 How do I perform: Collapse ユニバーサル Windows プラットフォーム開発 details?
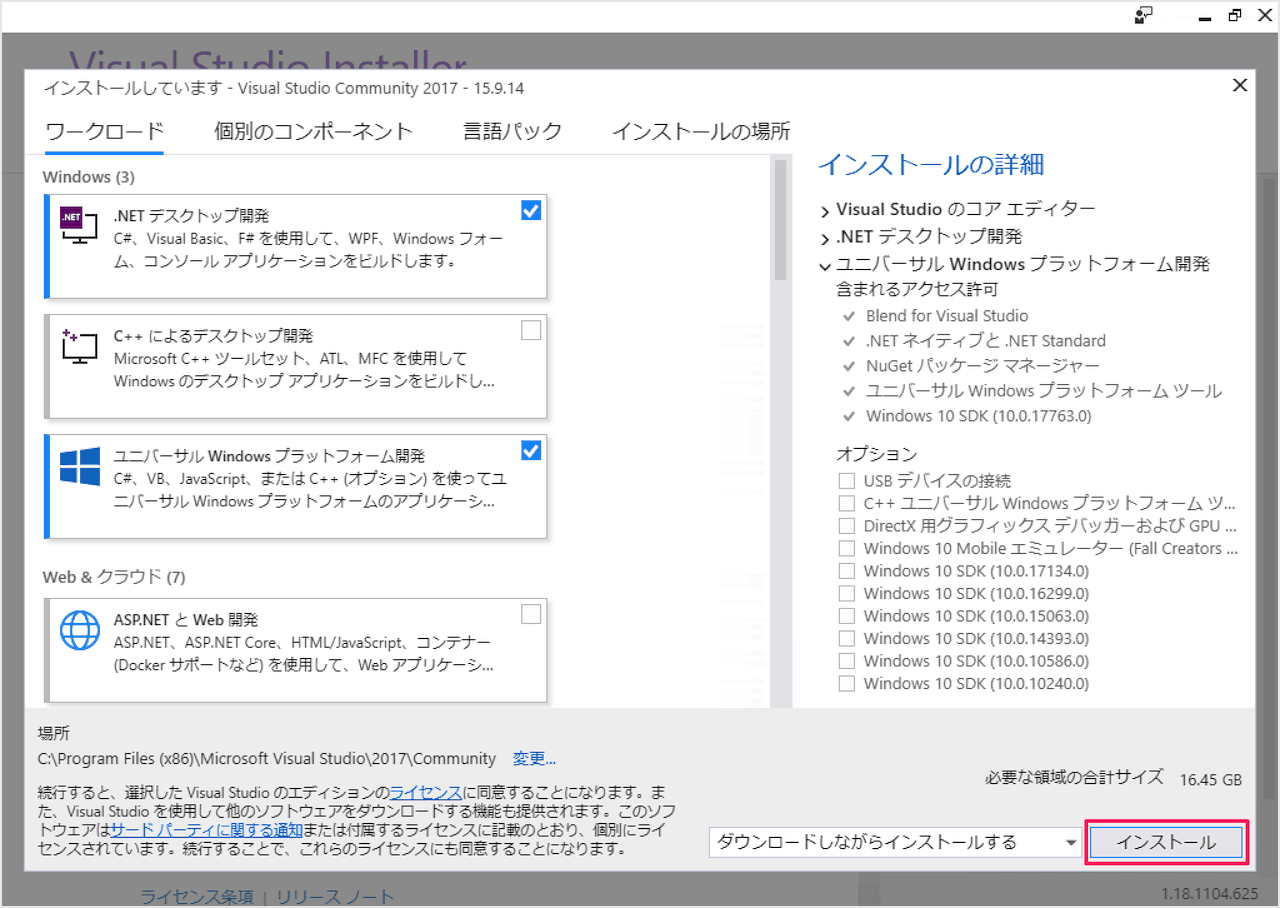[x=825, y=266]
